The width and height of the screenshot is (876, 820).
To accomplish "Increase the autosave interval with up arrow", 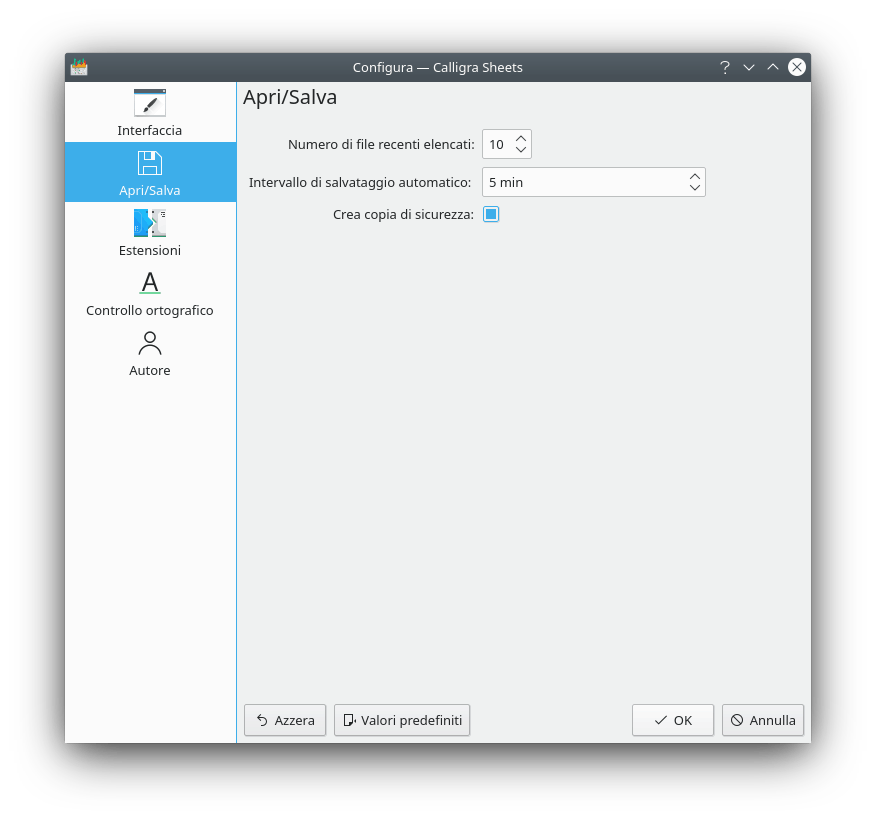I will 695,176.
